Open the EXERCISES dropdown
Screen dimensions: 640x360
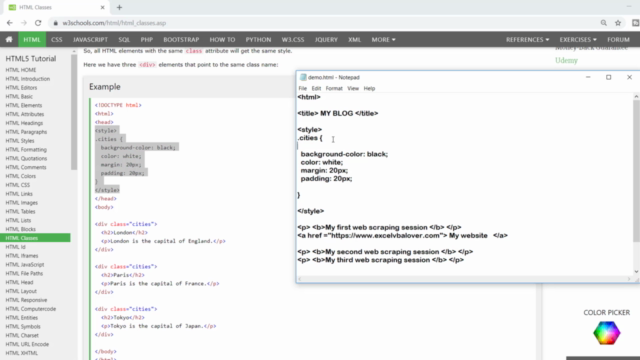coord(578,40)
